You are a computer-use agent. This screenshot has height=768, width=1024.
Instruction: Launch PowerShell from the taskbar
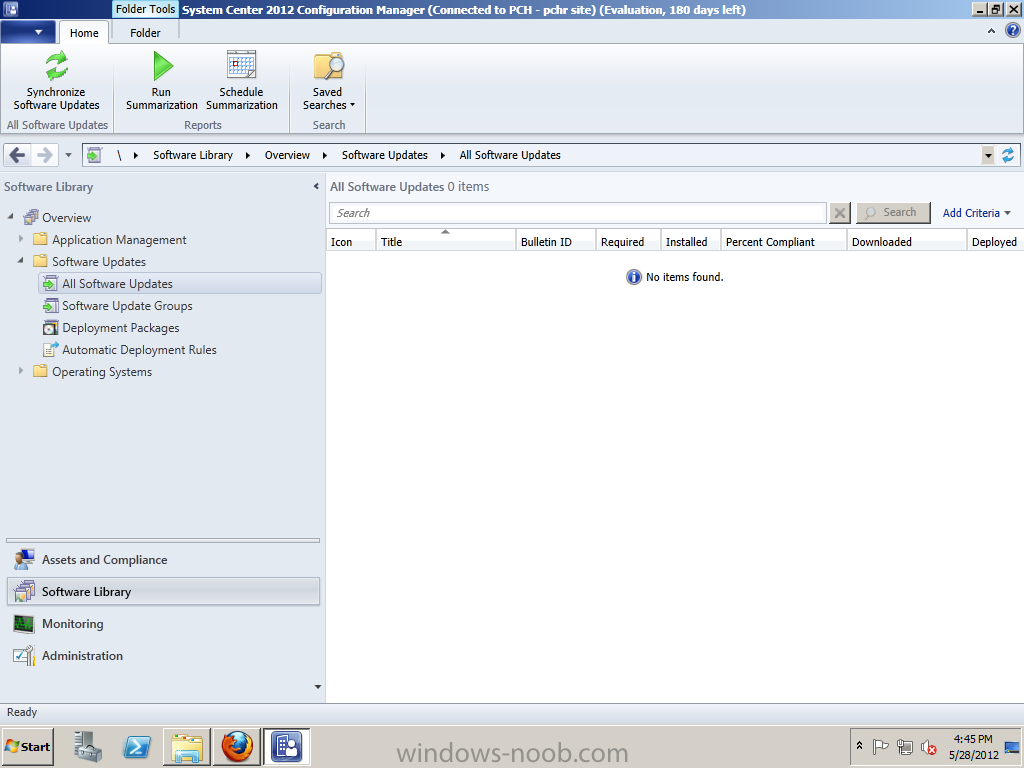tap(137, 746)
